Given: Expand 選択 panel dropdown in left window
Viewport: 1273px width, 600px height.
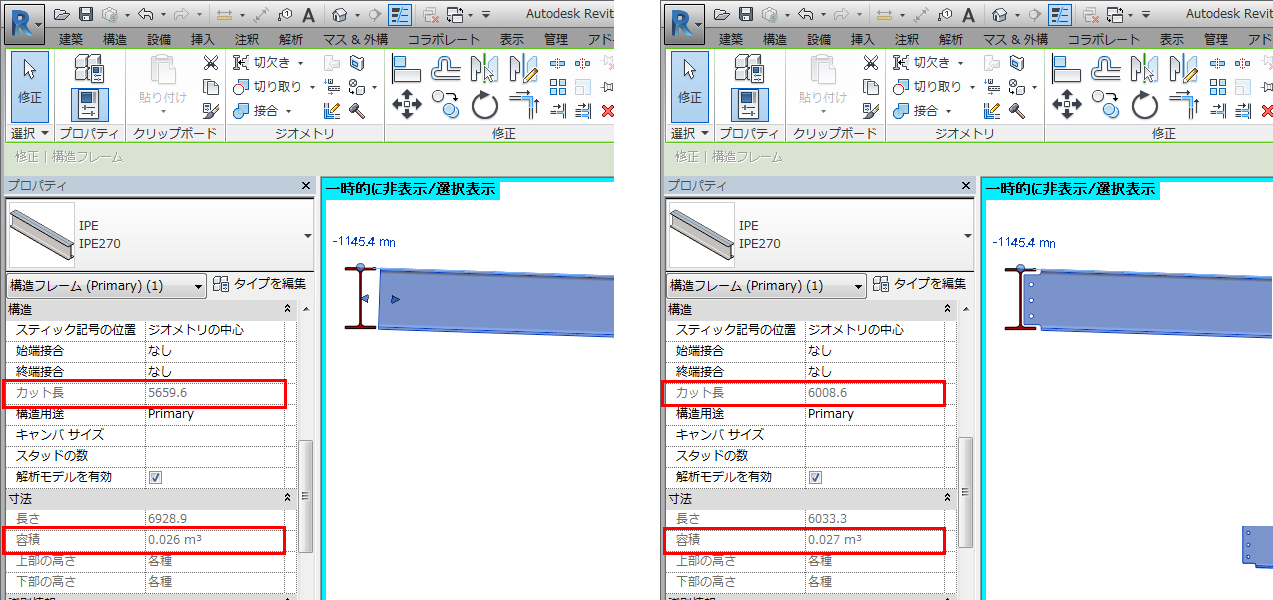Looking at the screenshot, I should pyautogui.click(x=30, y=133).
